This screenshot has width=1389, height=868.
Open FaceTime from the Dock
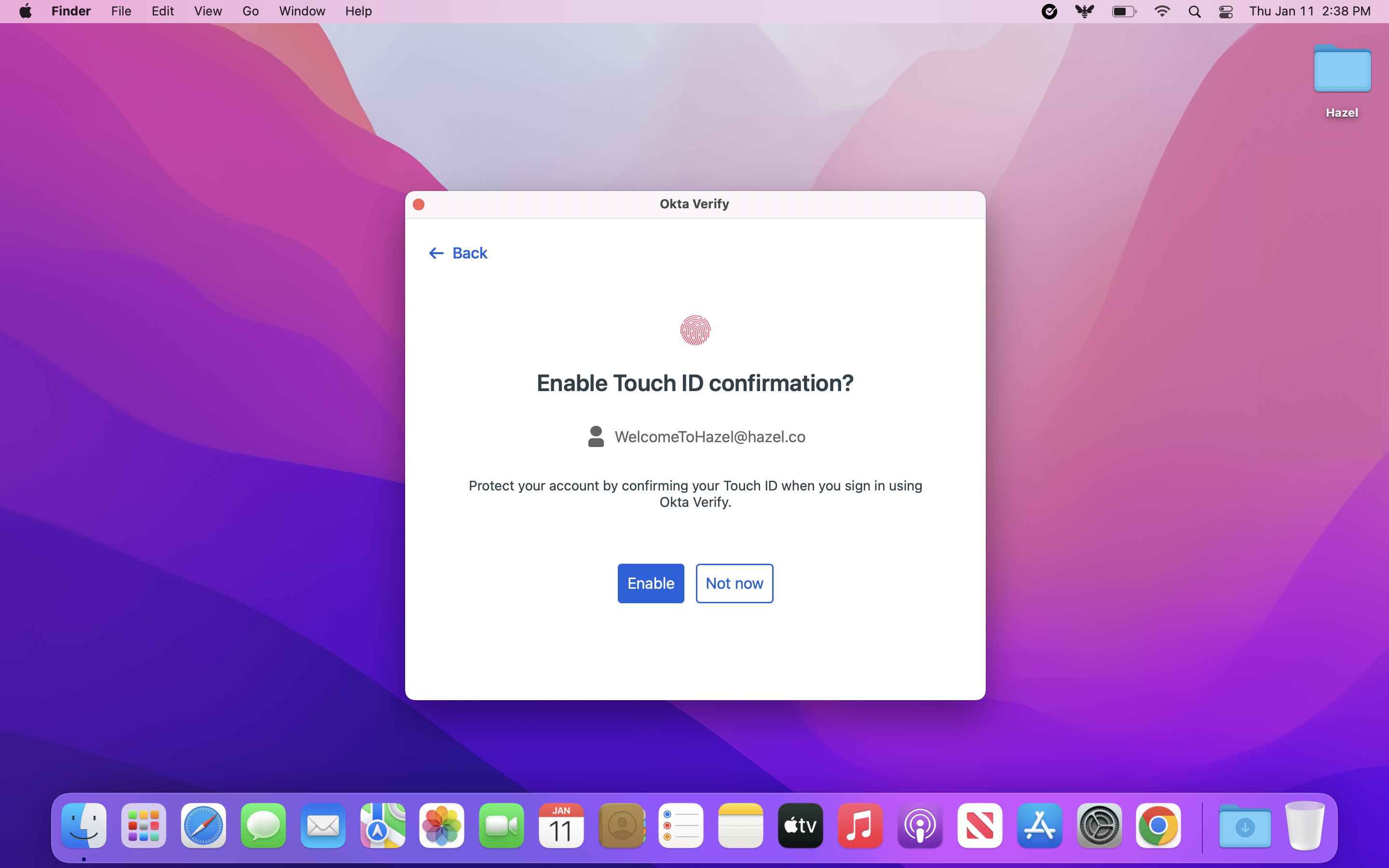click(x=502, y=826)
